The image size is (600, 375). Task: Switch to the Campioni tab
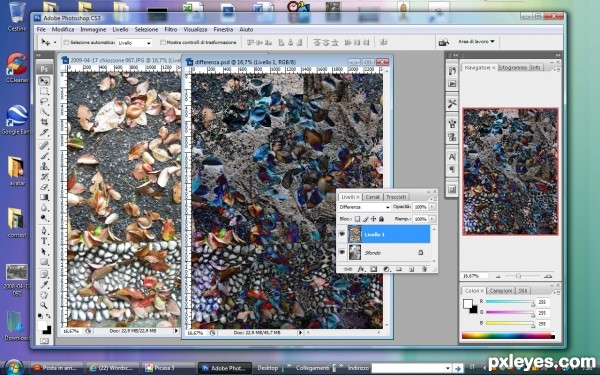click(x=501, y=291)
